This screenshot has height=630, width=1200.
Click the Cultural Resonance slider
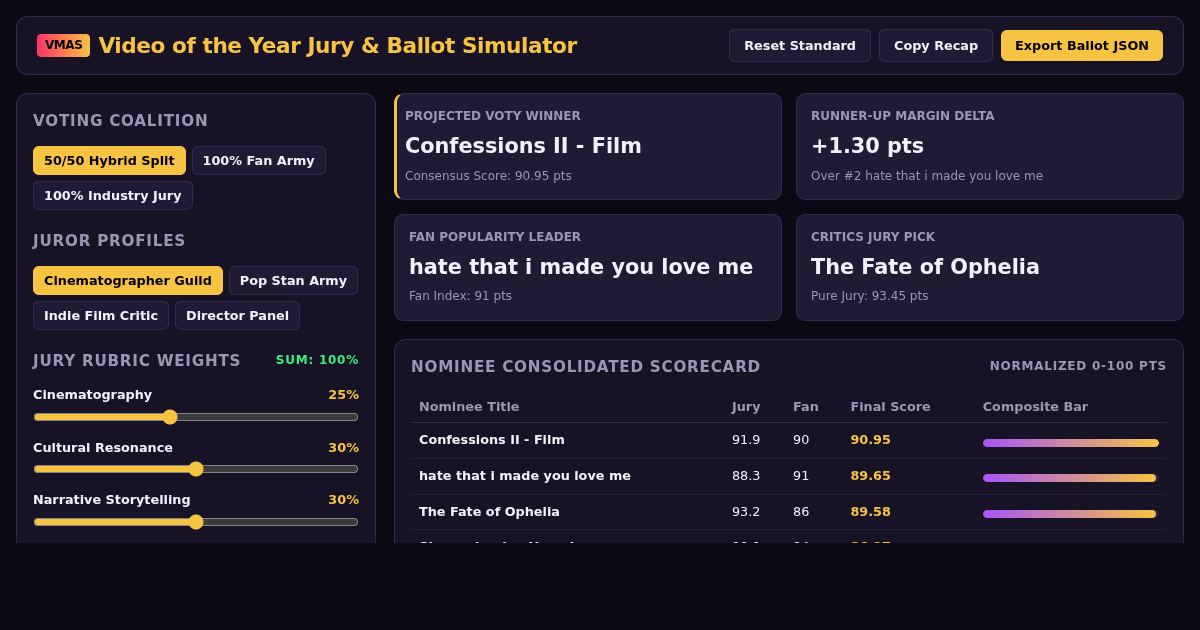tap(196, 469)
